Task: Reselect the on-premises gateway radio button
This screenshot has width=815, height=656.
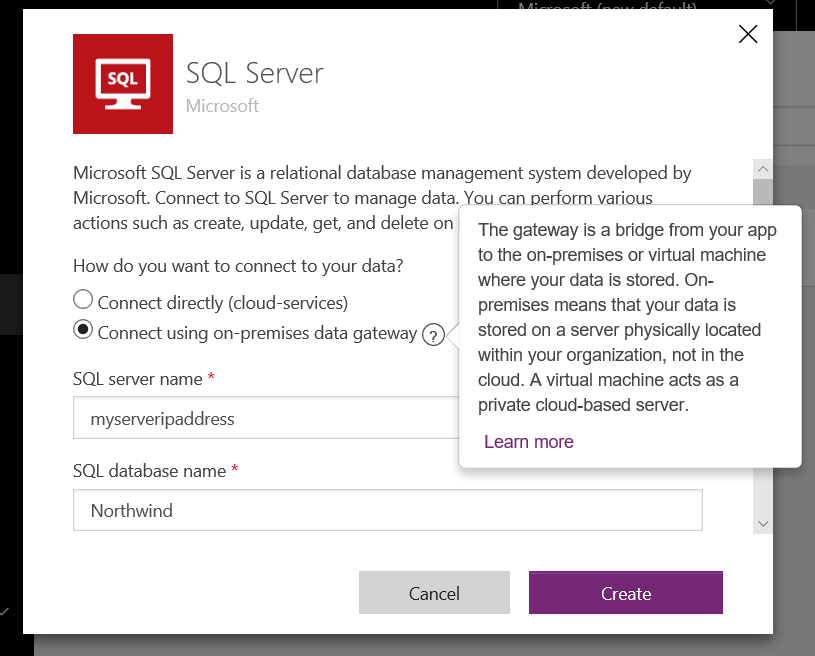Action: 82,329
